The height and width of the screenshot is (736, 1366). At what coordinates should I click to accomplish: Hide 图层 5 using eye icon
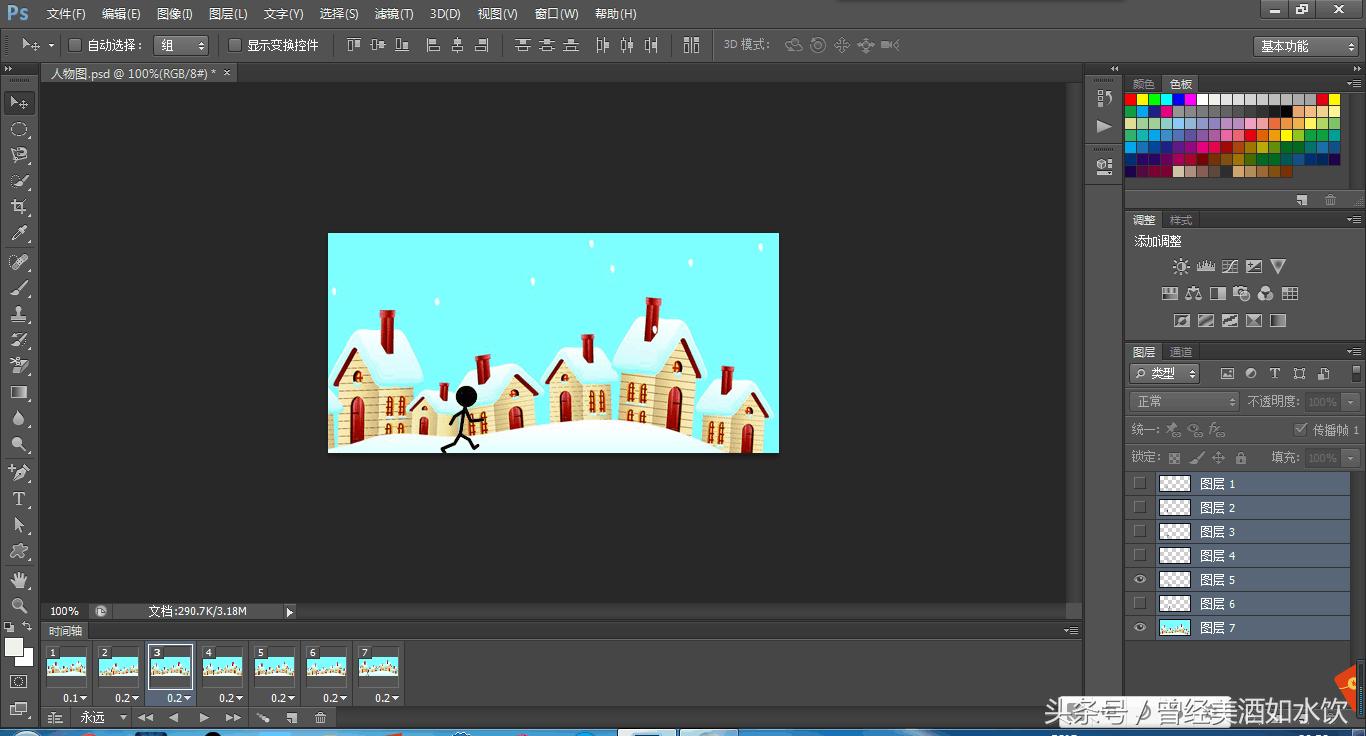1140,580
